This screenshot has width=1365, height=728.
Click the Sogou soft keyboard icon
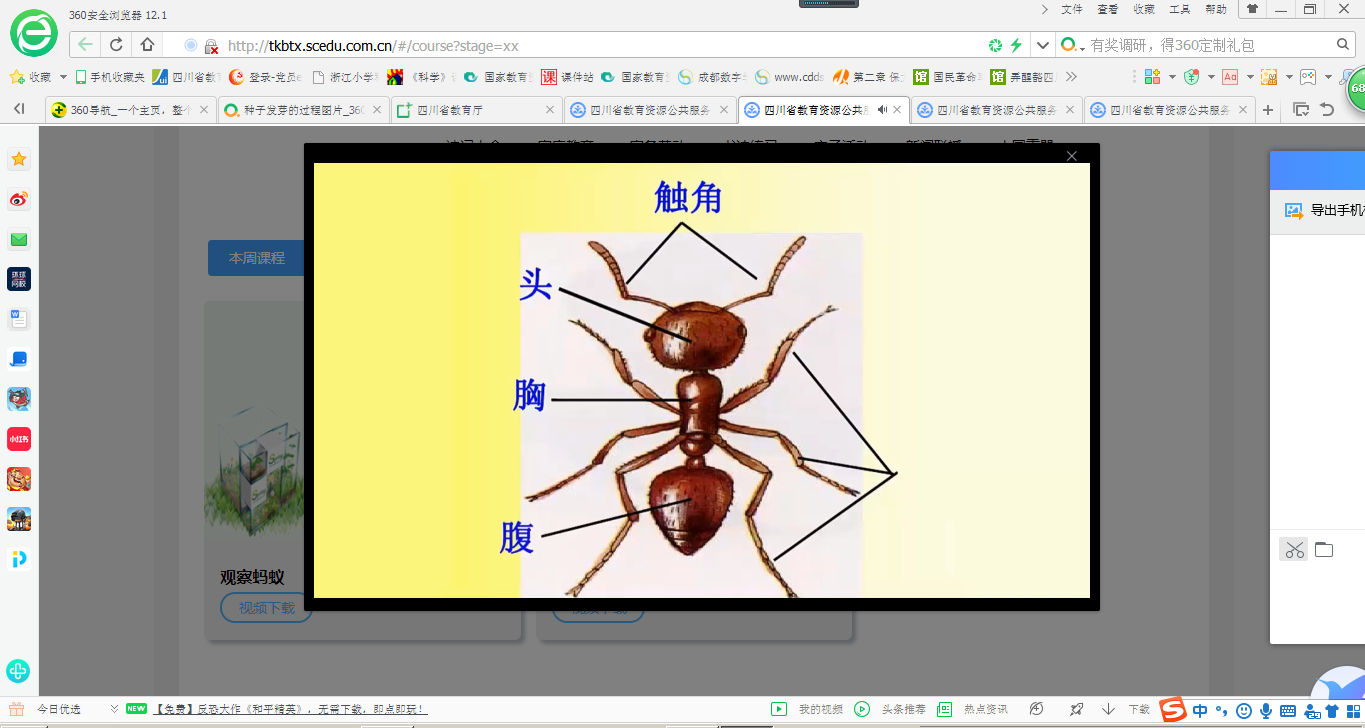(x=1288, y=711)
